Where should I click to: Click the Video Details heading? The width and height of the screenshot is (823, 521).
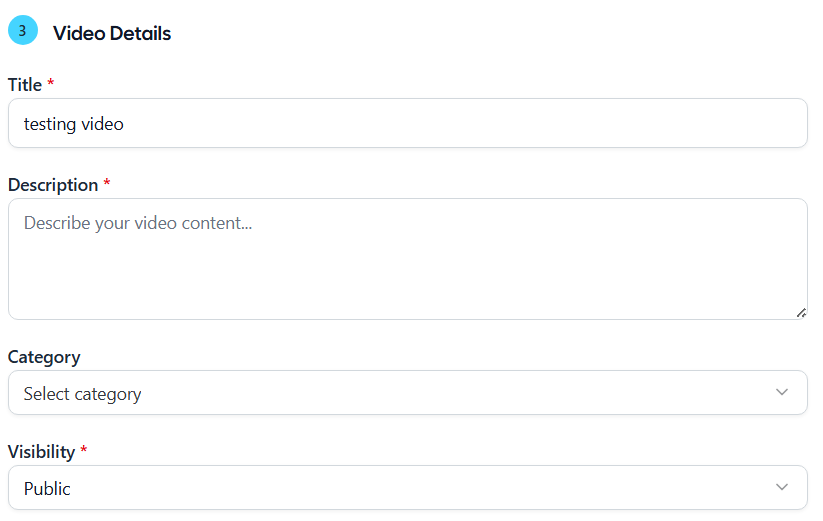[x=112, y=33]
